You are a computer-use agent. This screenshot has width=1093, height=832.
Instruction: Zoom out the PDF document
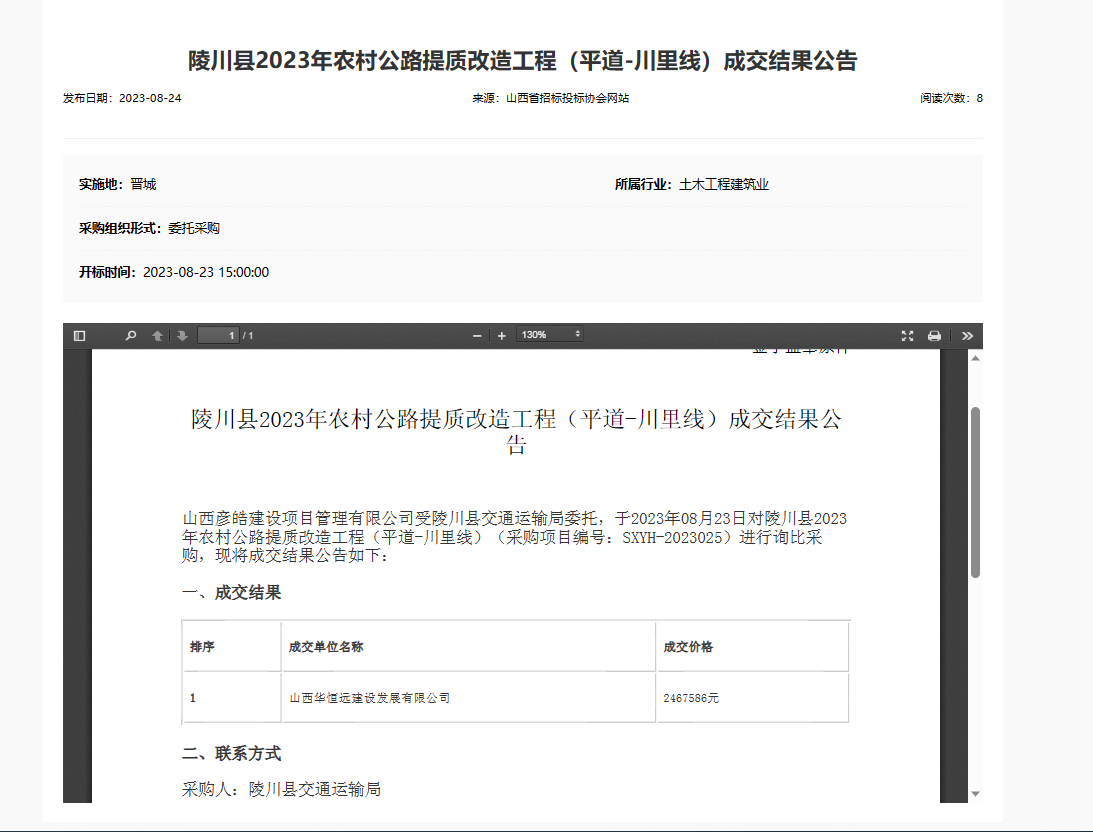tap(477, 336)
